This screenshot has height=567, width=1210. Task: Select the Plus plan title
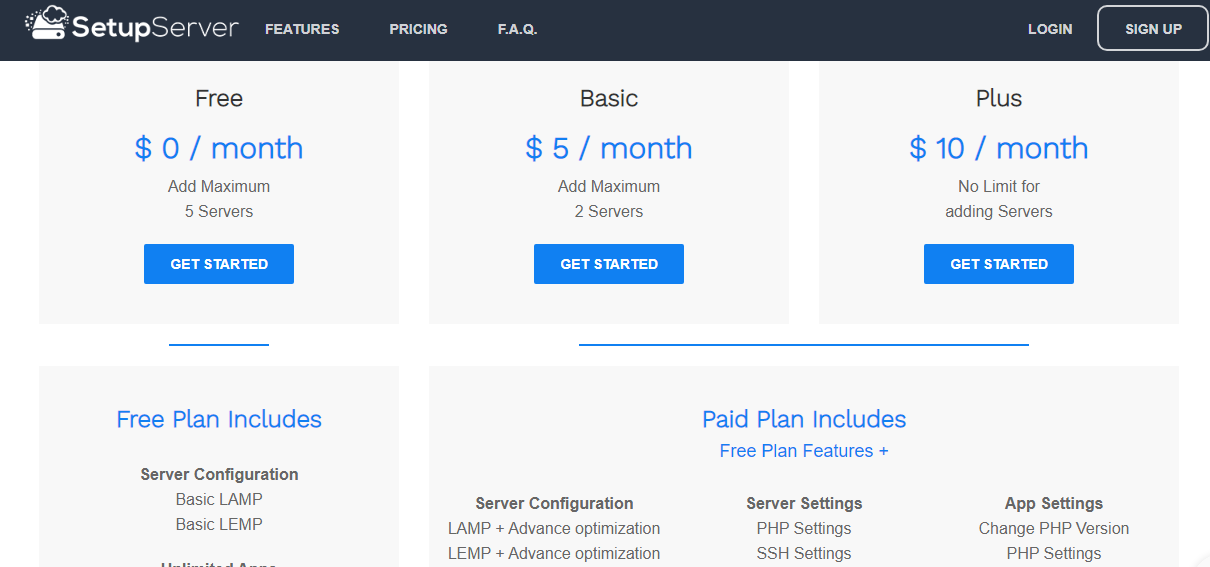click(999, 99)
